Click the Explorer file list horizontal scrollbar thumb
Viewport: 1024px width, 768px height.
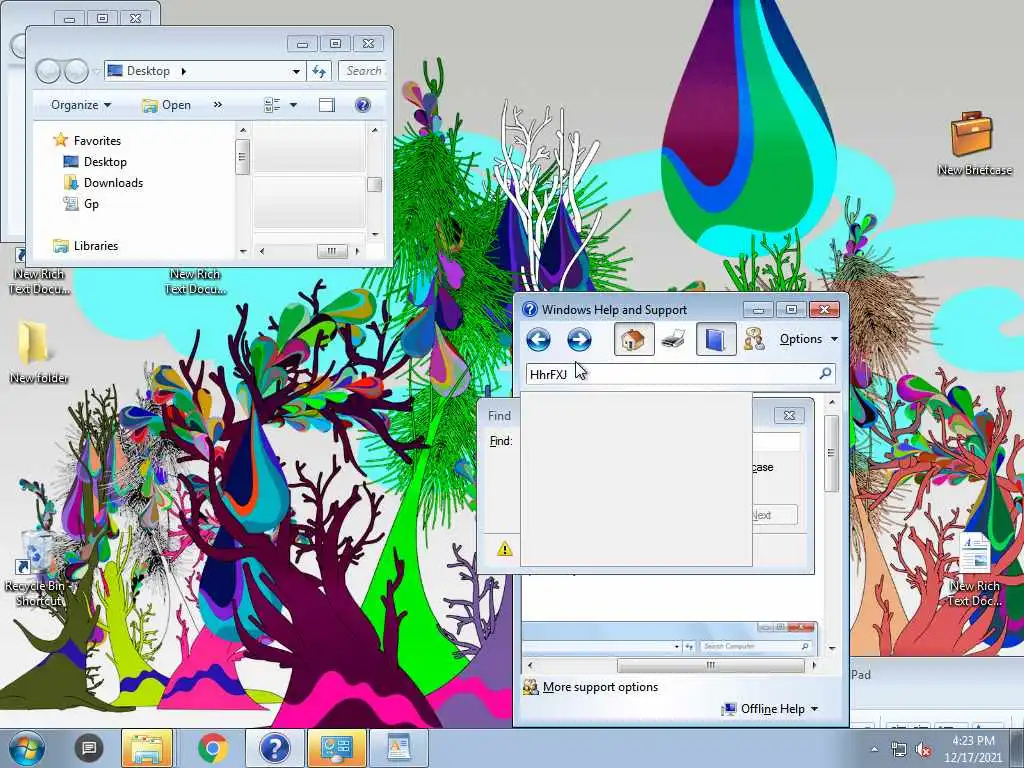pyautogui.click(x=332, y=251)
